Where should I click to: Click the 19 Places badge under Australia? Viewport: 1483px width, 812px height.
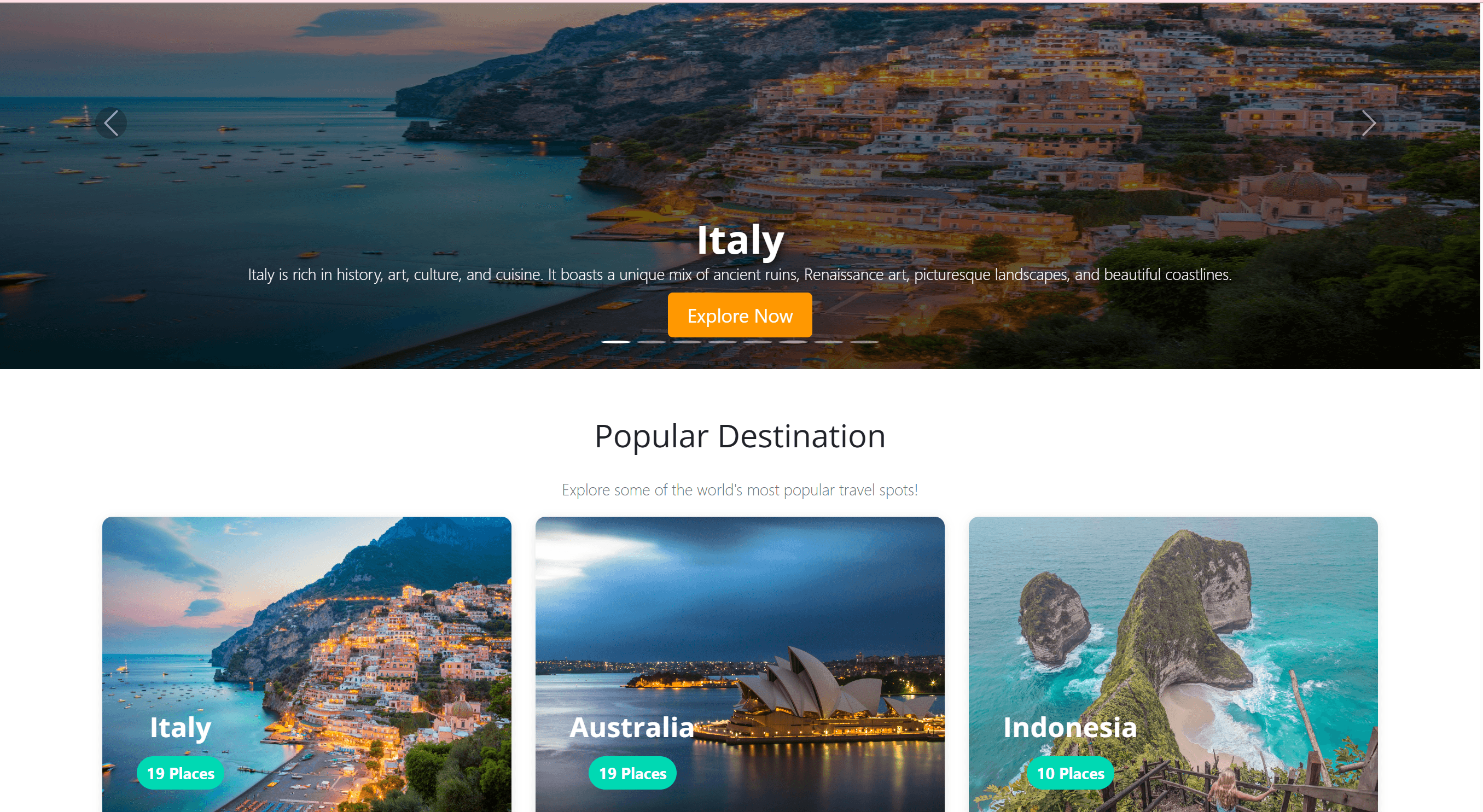(x=633, y=773)
